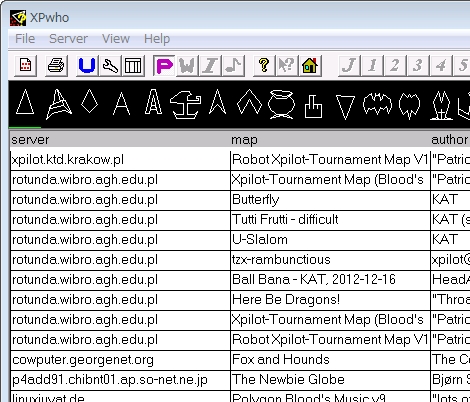Select the outlined letter A ship
This screenshot has height=402, width=470.
[x=153, y=102]
